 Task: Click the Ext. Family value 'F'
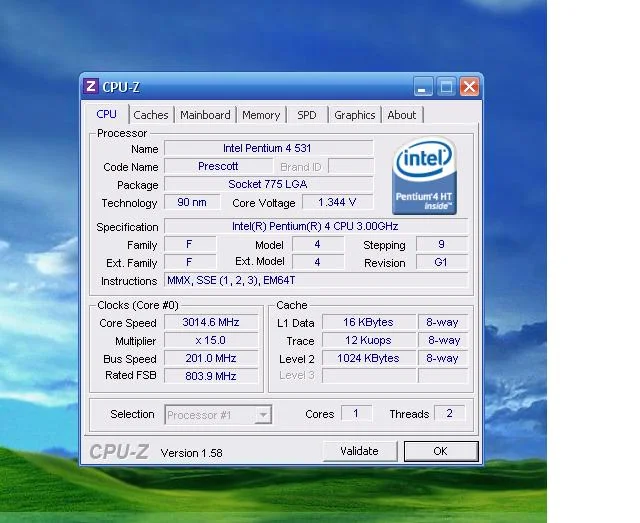(190, 262)
